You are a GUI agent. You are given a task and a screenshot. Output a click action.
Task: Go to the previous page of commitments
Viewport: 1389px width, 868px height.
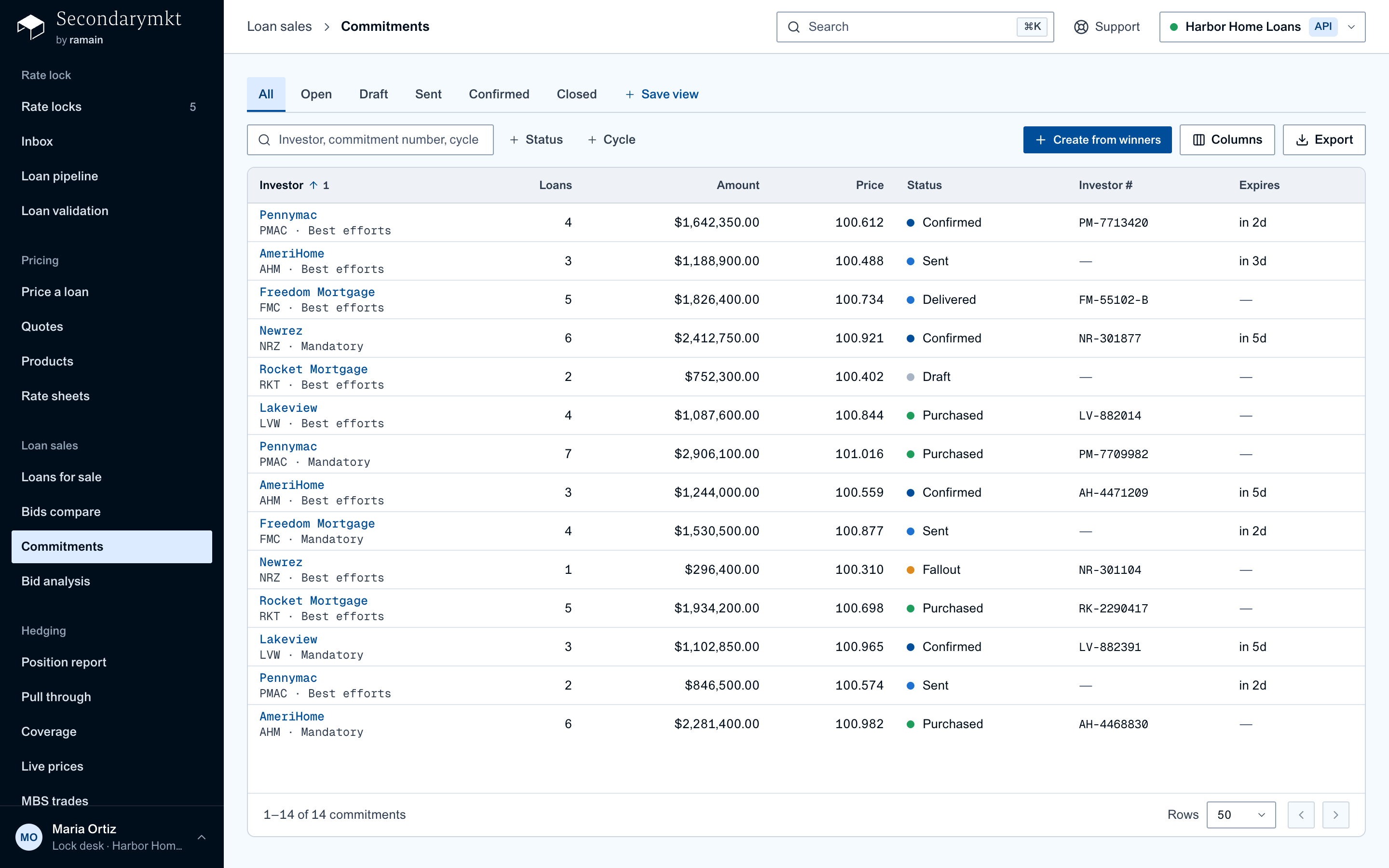coord(1301,814)
